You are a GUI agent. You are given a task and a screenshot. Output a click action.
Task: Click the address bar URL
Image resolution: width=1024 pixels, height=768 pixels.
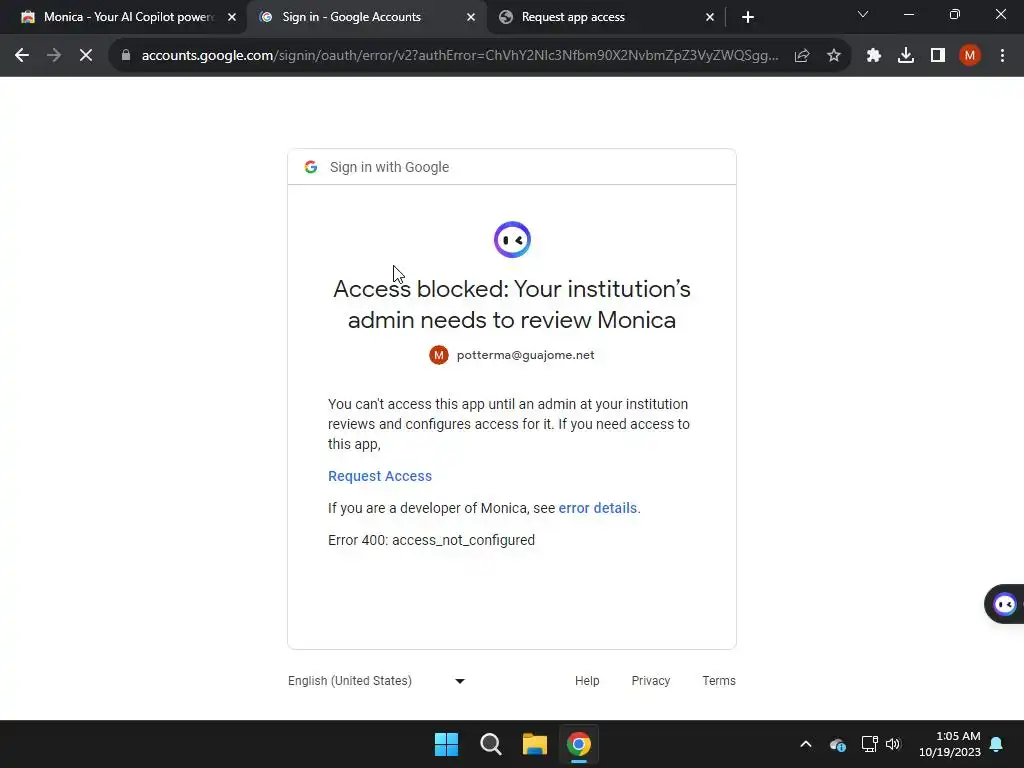(x=460, y=56)
